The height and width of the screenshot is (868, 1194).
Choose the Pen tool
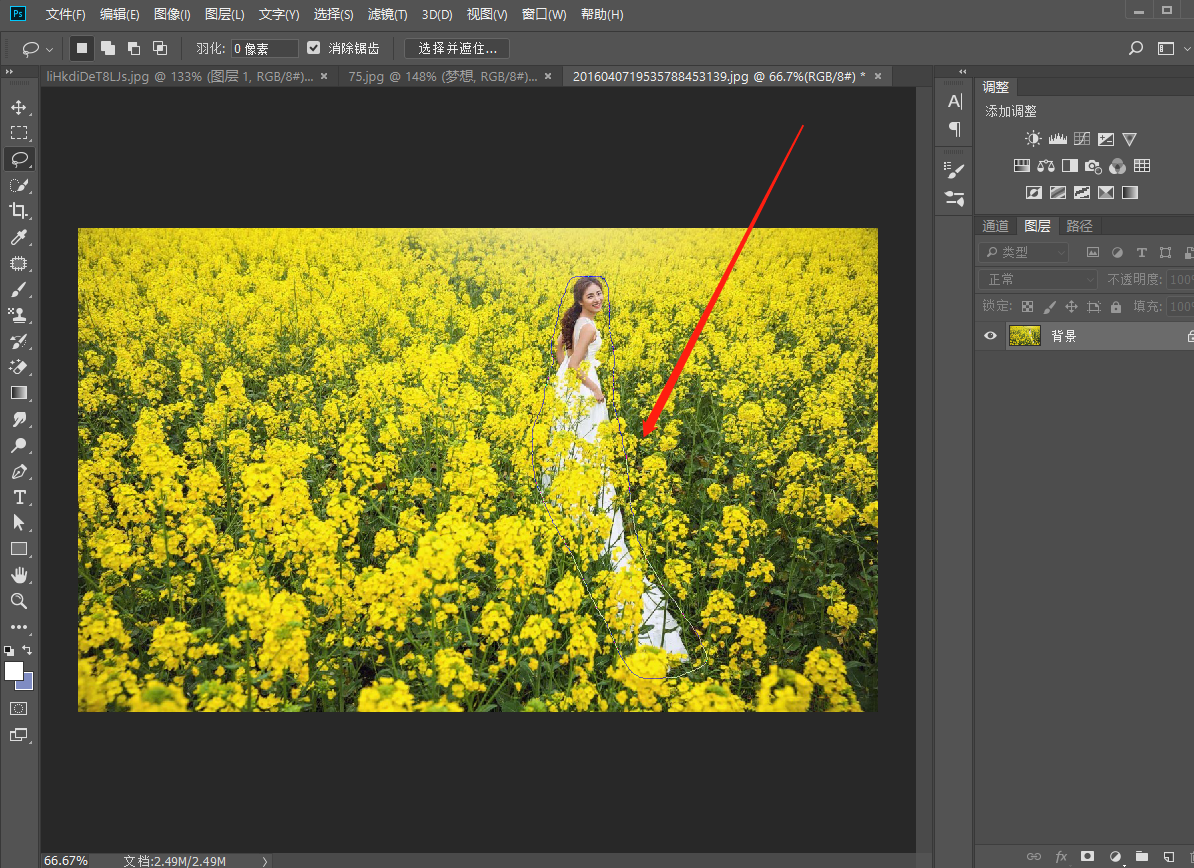coord(19,471)
